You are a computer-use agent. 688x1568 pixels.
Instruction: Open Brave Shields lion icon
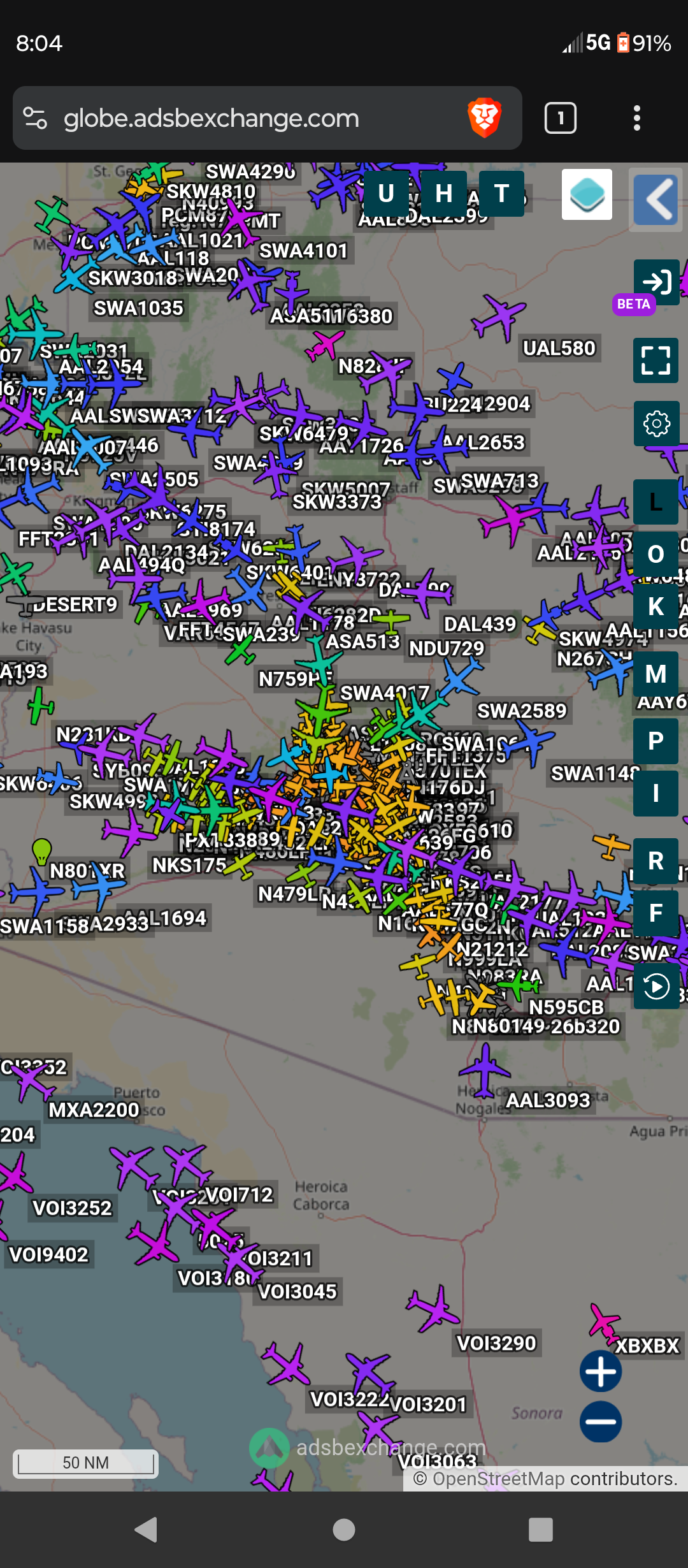(x=485, y=118)
